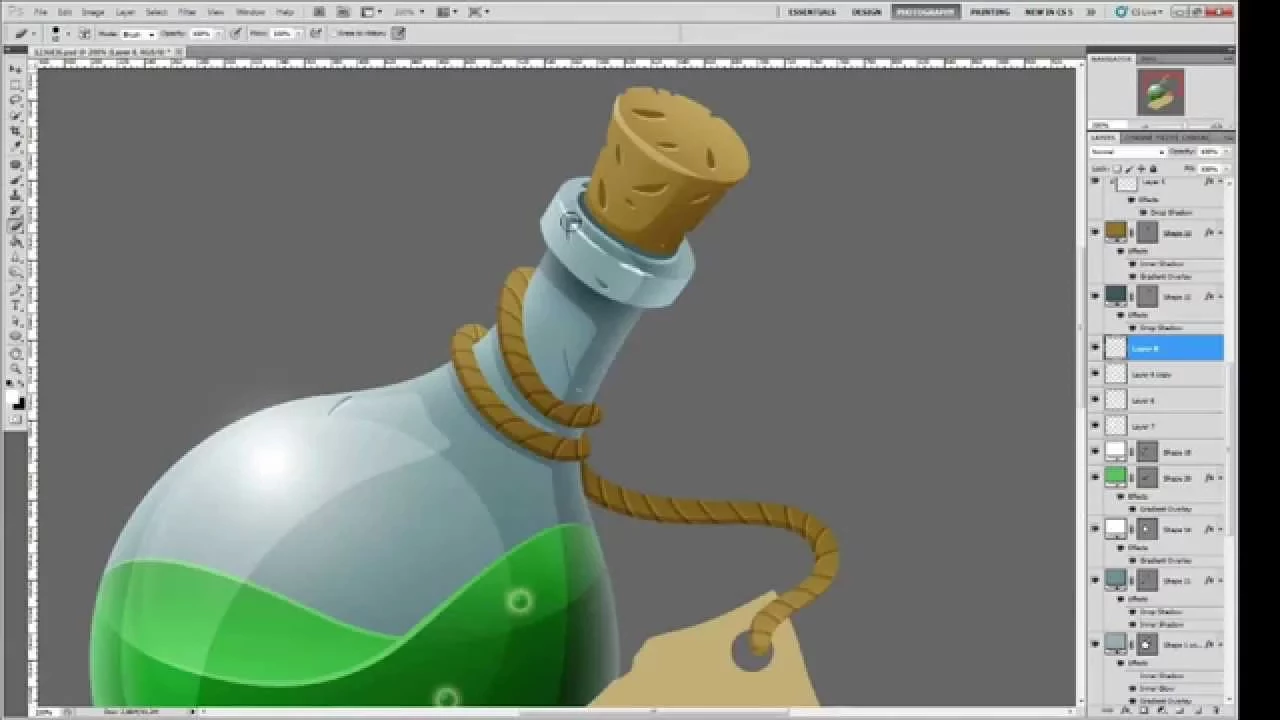Select the Clone Stamp tool

coord(15,195)
